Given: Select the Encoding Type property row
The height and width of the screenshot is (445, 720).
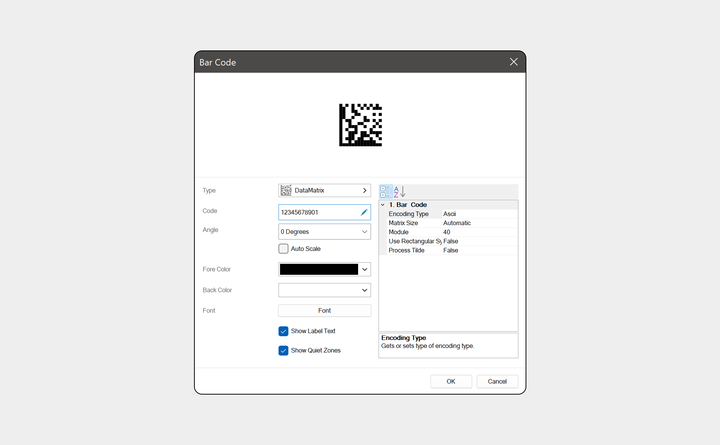Looking at the screenshot, I should (449, 214).
